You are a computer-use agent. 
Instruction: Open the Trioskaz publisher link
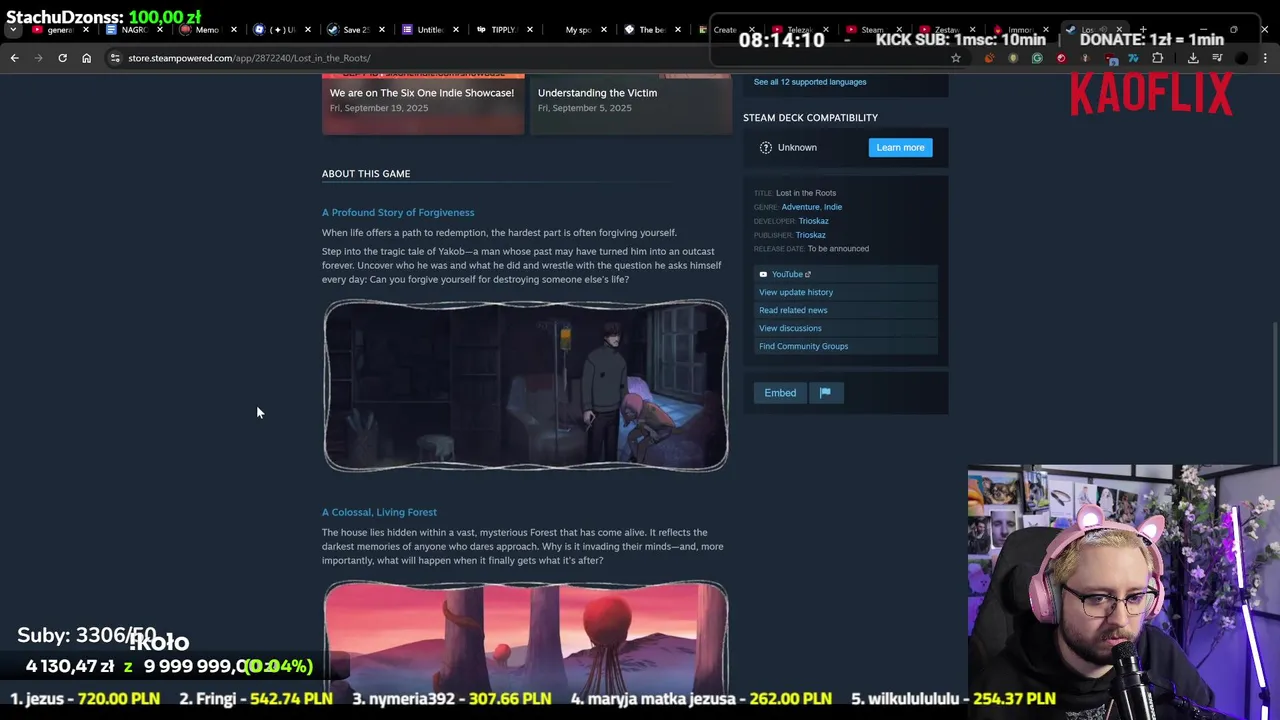click(811, 235)
